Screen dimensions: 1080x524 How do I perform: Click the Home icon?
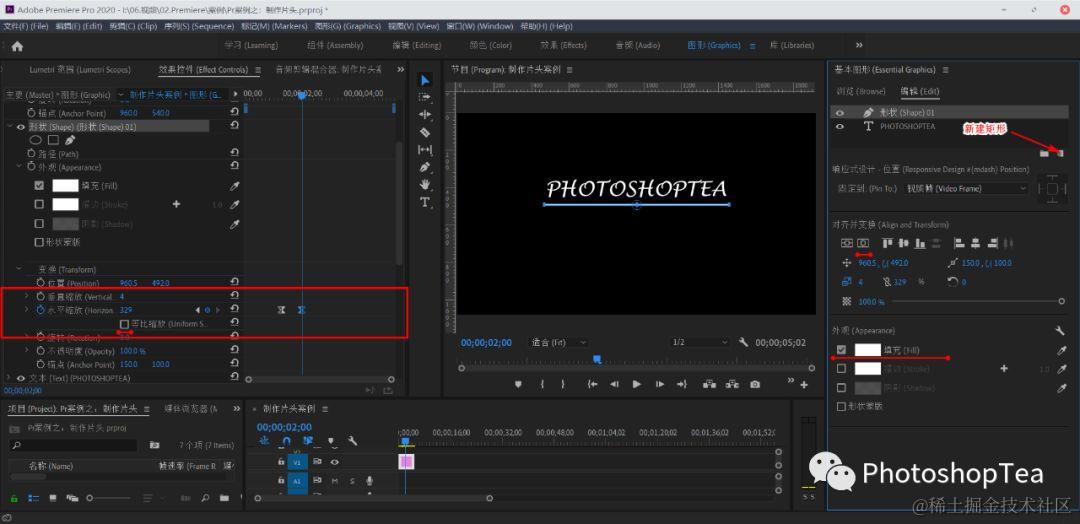(17, 46)
